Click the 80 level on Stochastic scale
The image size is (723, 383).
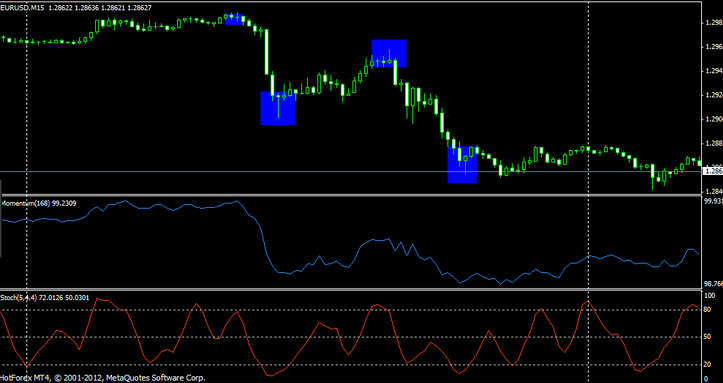pos(708,310)
